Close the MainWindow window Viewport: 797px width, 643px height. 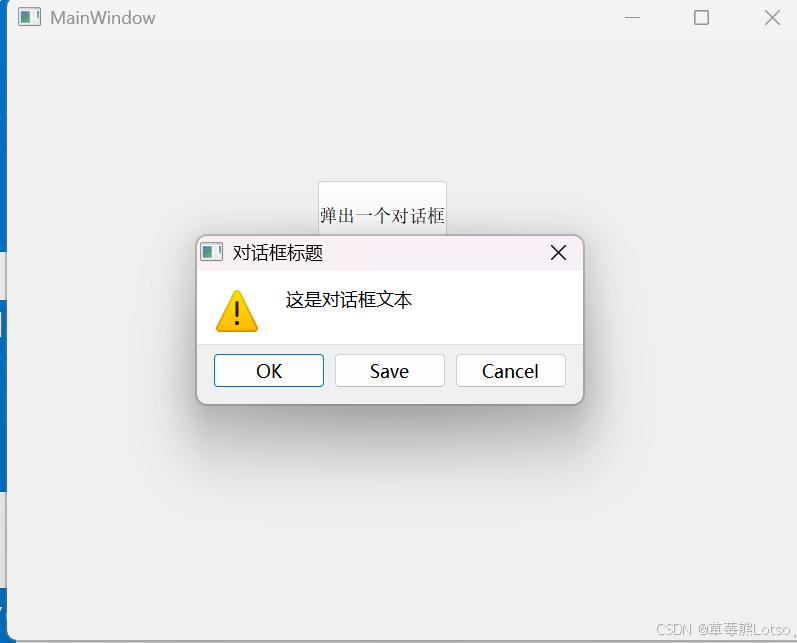pos(772,18)
